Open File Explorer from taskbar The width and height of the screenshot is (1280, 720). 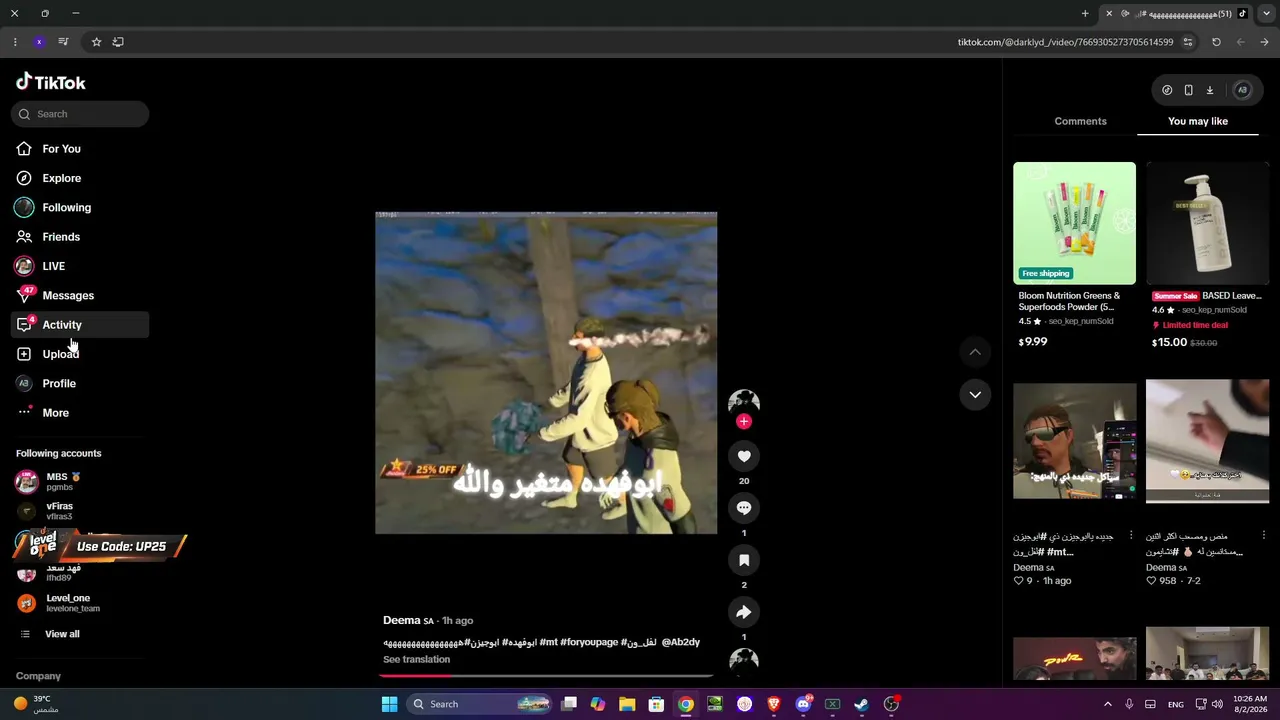pos(627,704)
